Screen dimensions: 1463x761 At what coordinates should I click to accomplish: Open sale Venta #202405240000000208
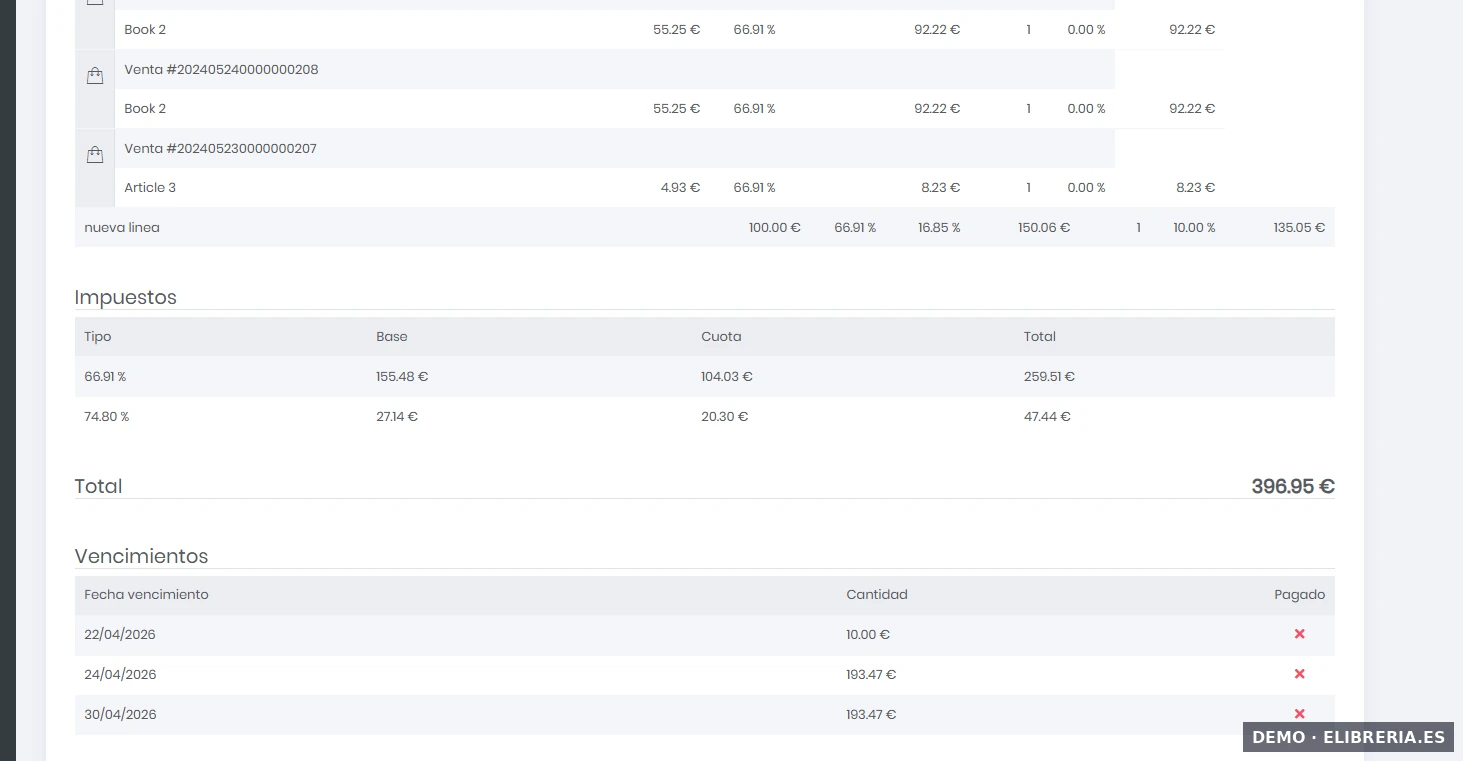(221, 70)
